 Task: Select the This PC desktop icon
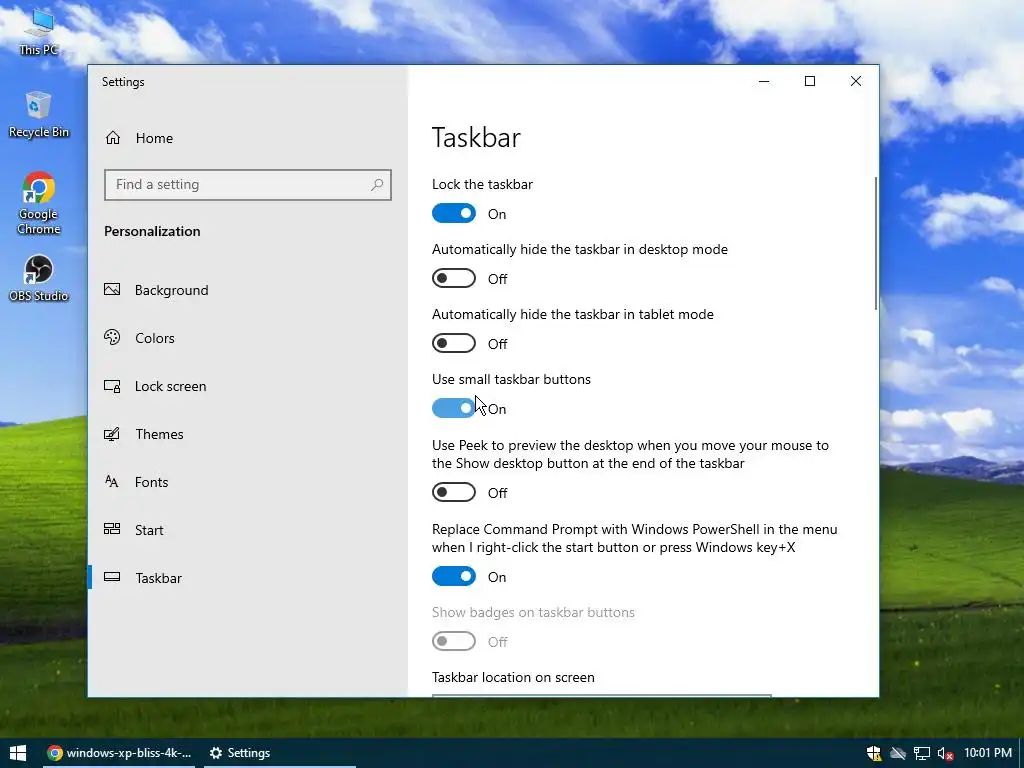pyautogui.click(x=39, y=31)
